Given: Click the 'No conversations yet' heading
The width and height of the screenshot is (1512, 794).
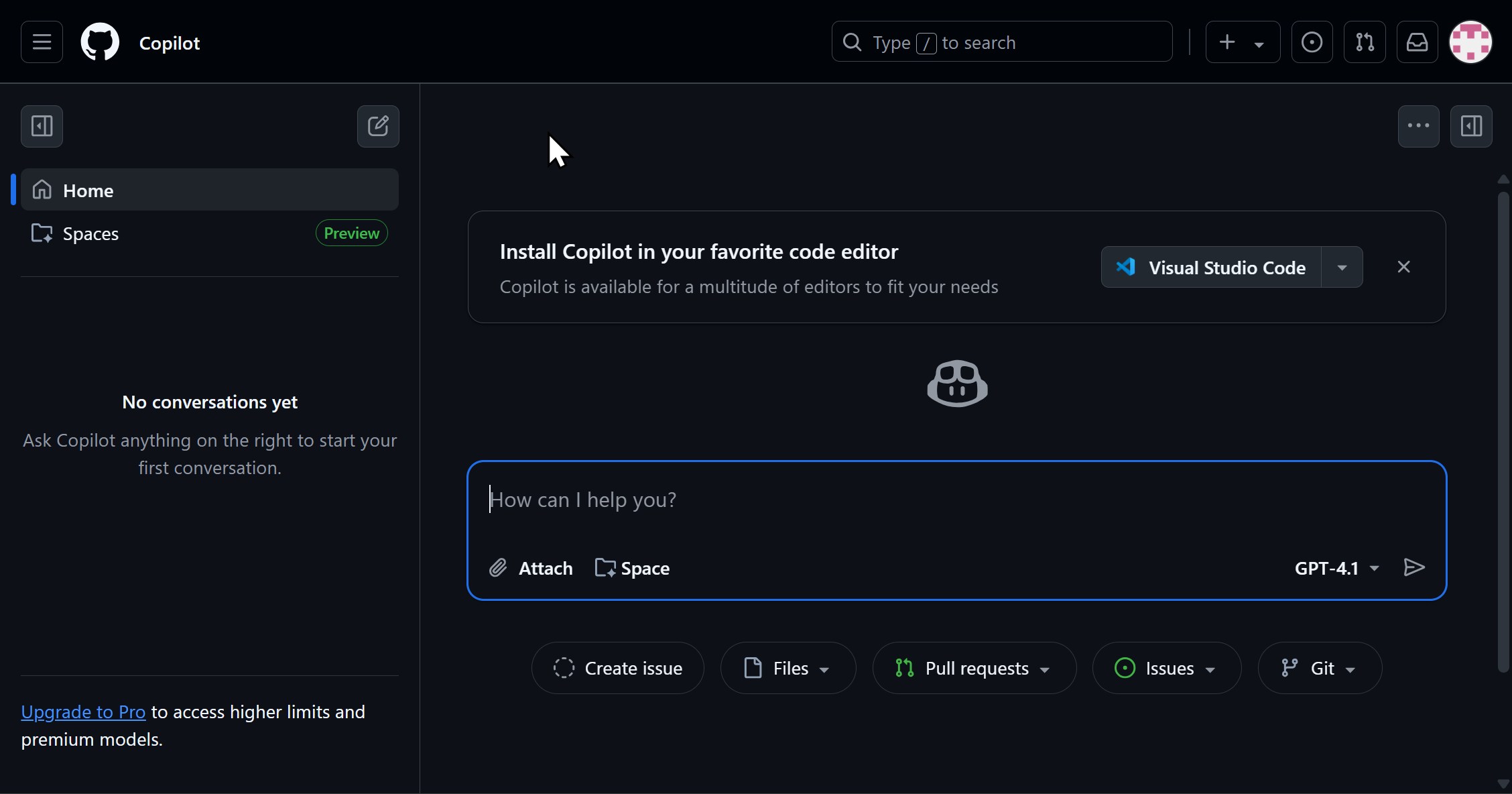Looking at the screenshot, I should pyautogui.click(x=210, y=402).
